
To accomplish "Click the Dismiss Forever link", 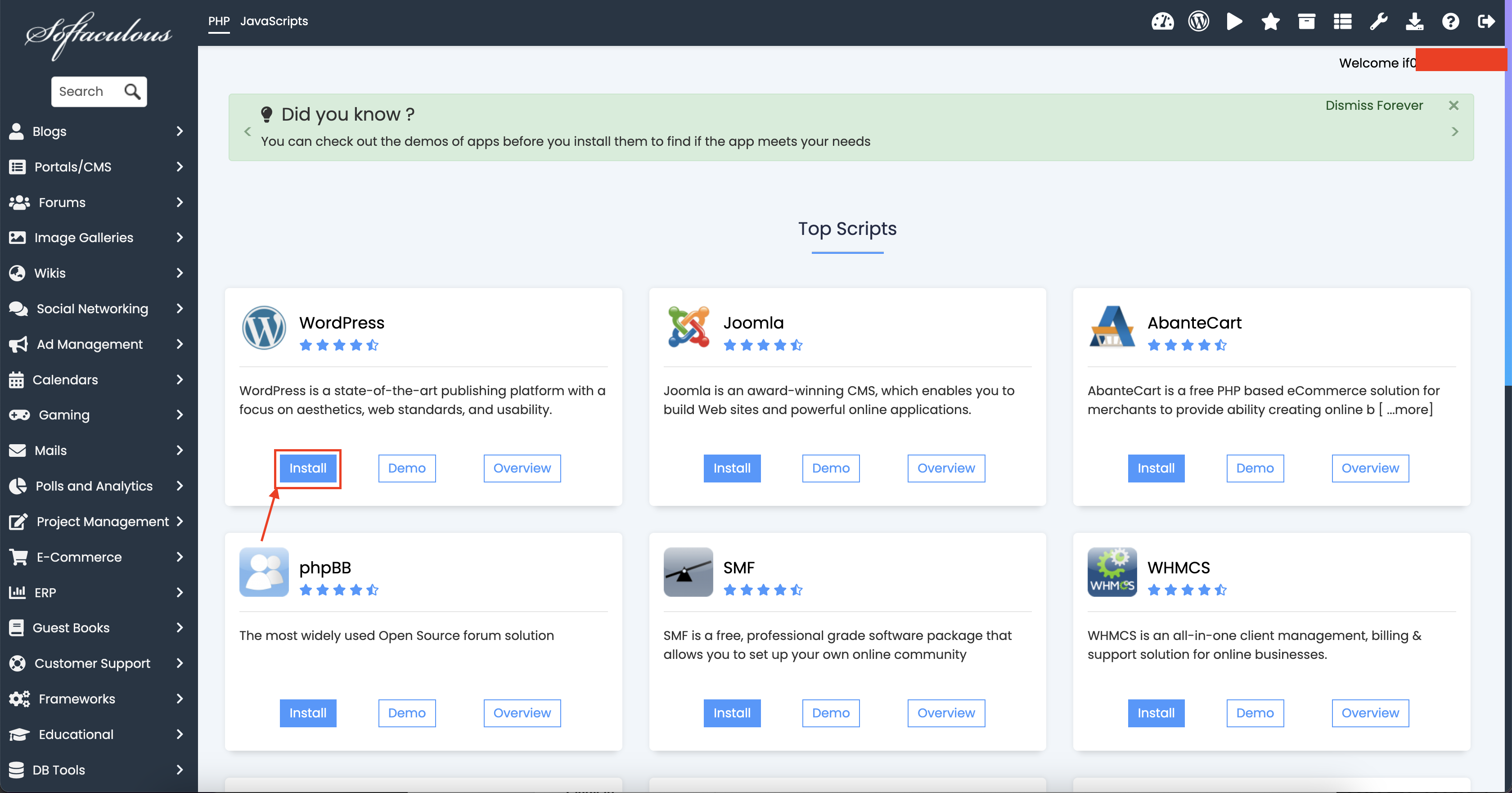I will click(1373, 106).
